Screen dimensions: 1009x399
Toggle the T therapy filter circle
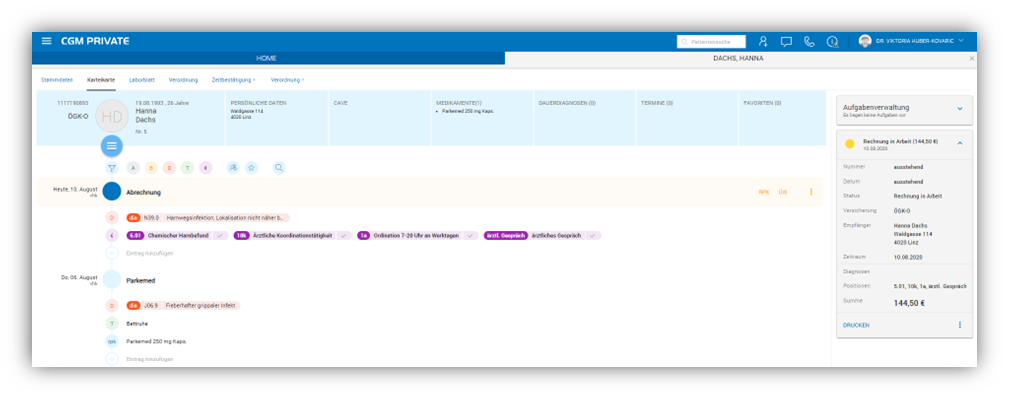(x=187, y=168)
